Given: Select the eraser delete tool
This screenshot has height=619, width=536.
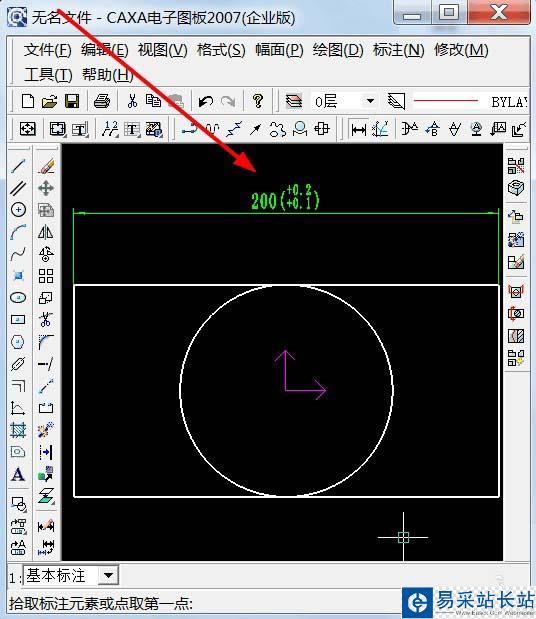Looking at the screenshot, I should pyautogui.click(x=46, y=166).
